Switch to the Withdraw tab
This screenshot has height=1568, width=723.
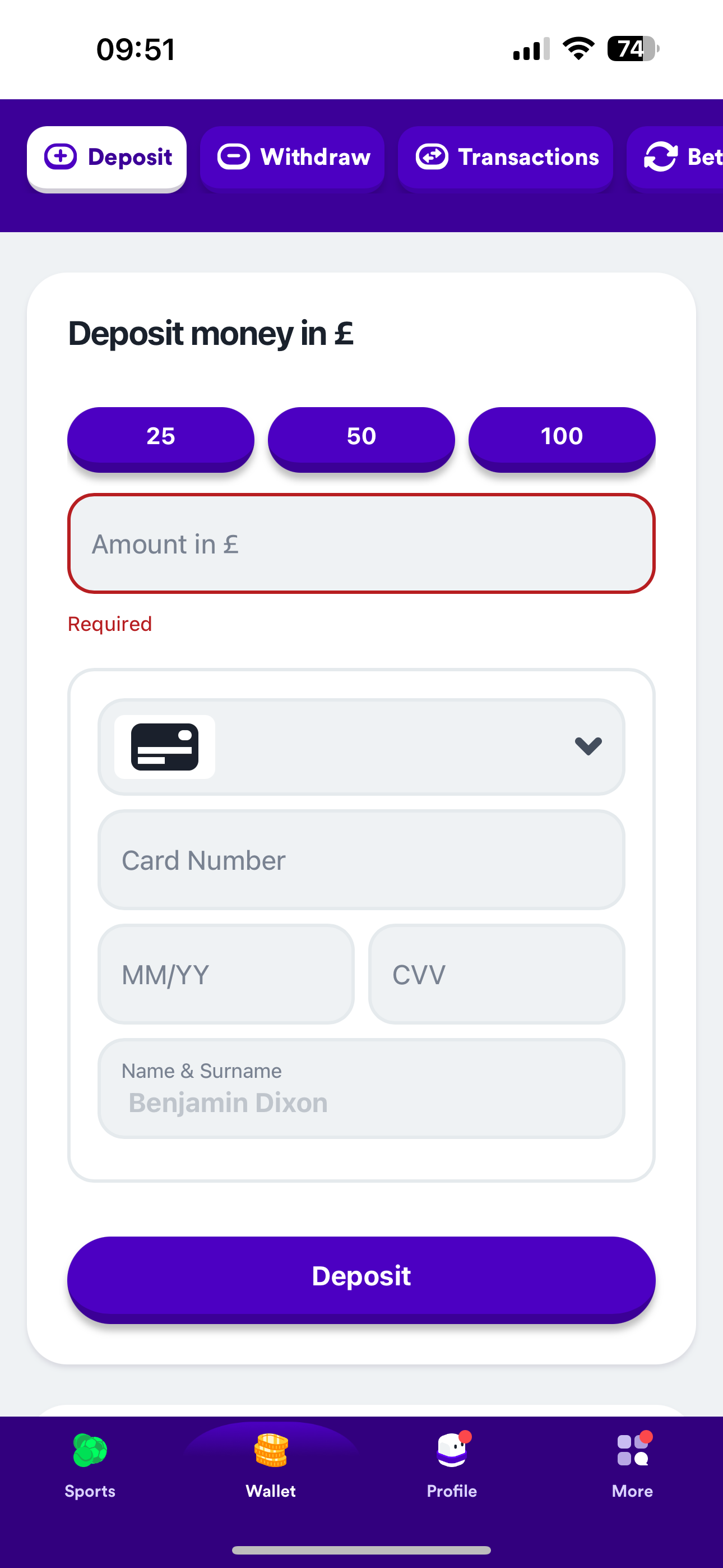[x=292, y=158]
